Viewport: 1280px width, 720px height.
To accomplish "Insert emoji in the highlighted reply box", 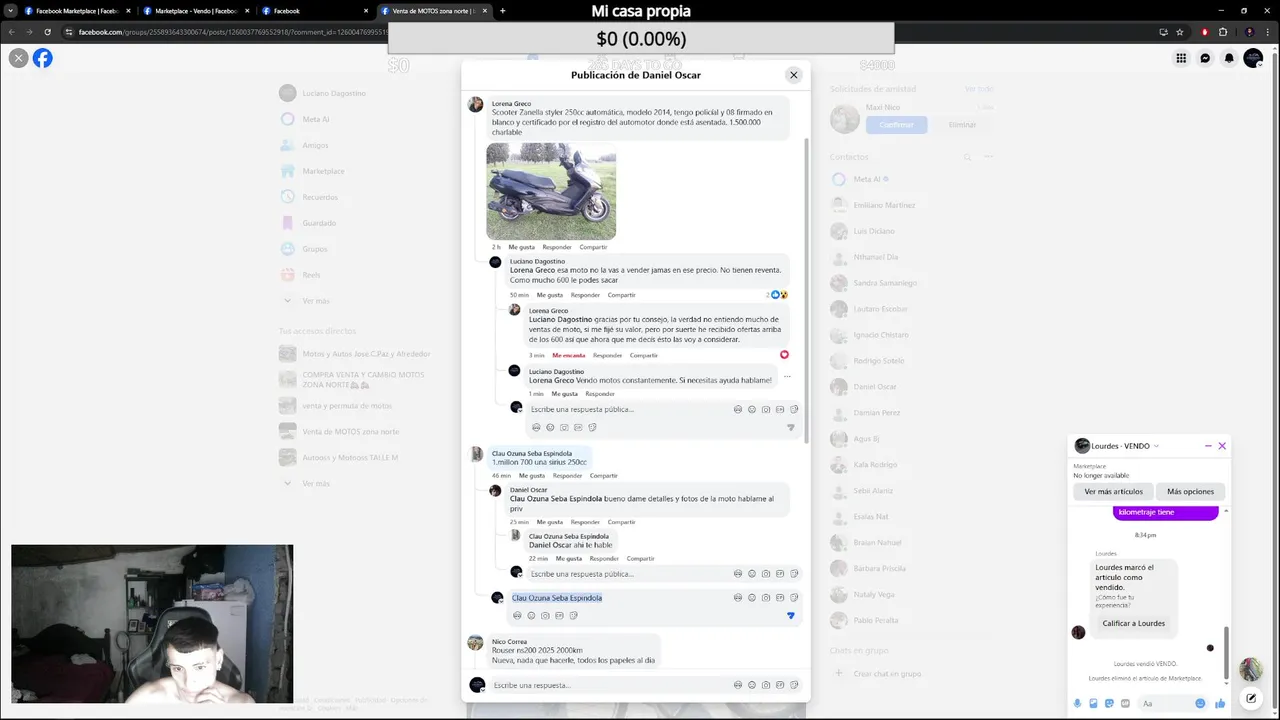I will 531,615.
